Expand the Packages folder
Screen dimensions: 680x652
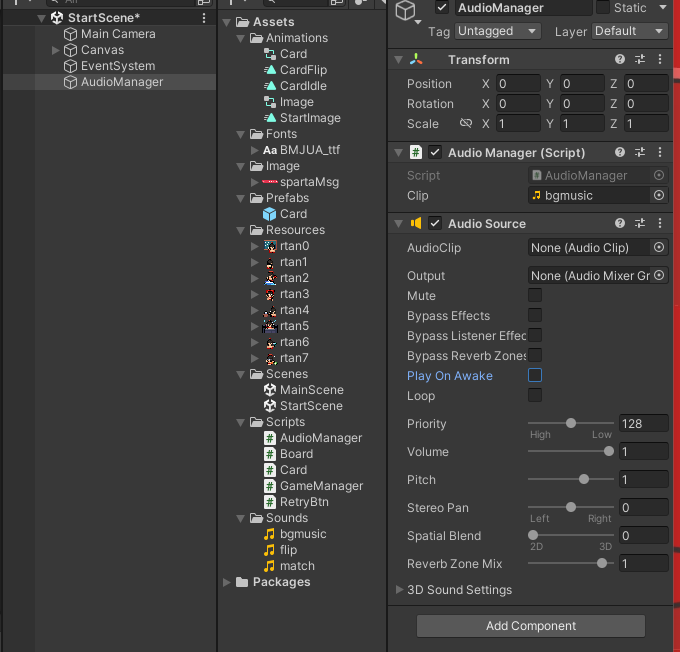(x=226, y=582)
